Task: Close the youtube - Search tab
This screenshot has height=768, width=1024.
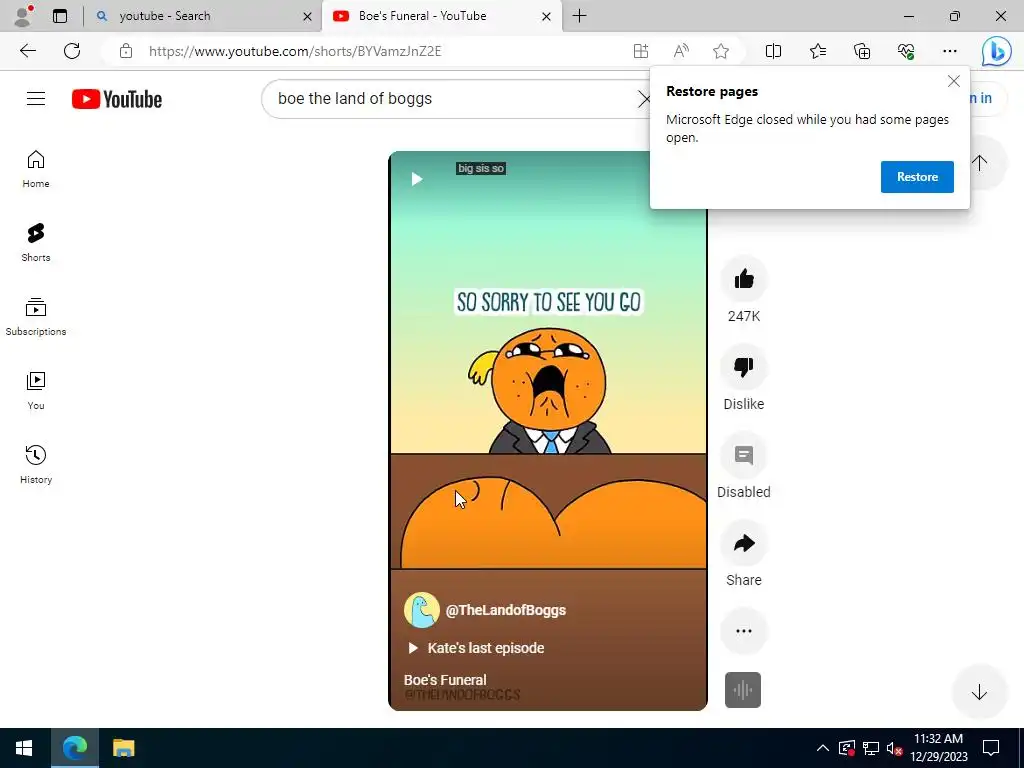Action: coord(307,16)
